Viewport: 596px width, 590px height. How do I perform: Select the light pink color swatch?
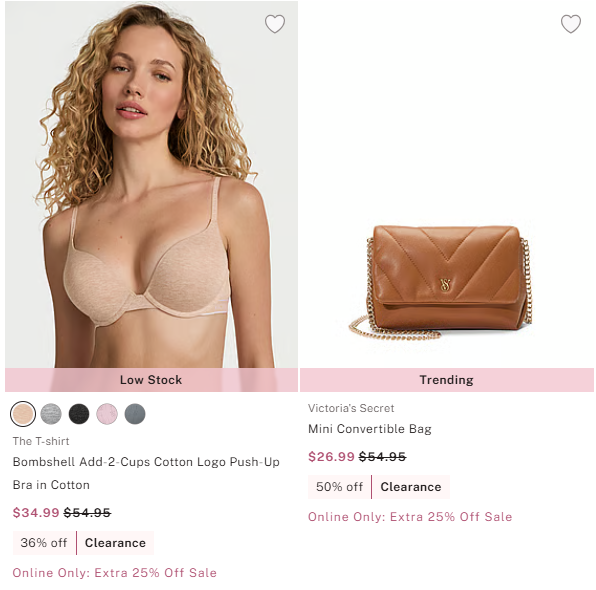click(x=107, y=414)
